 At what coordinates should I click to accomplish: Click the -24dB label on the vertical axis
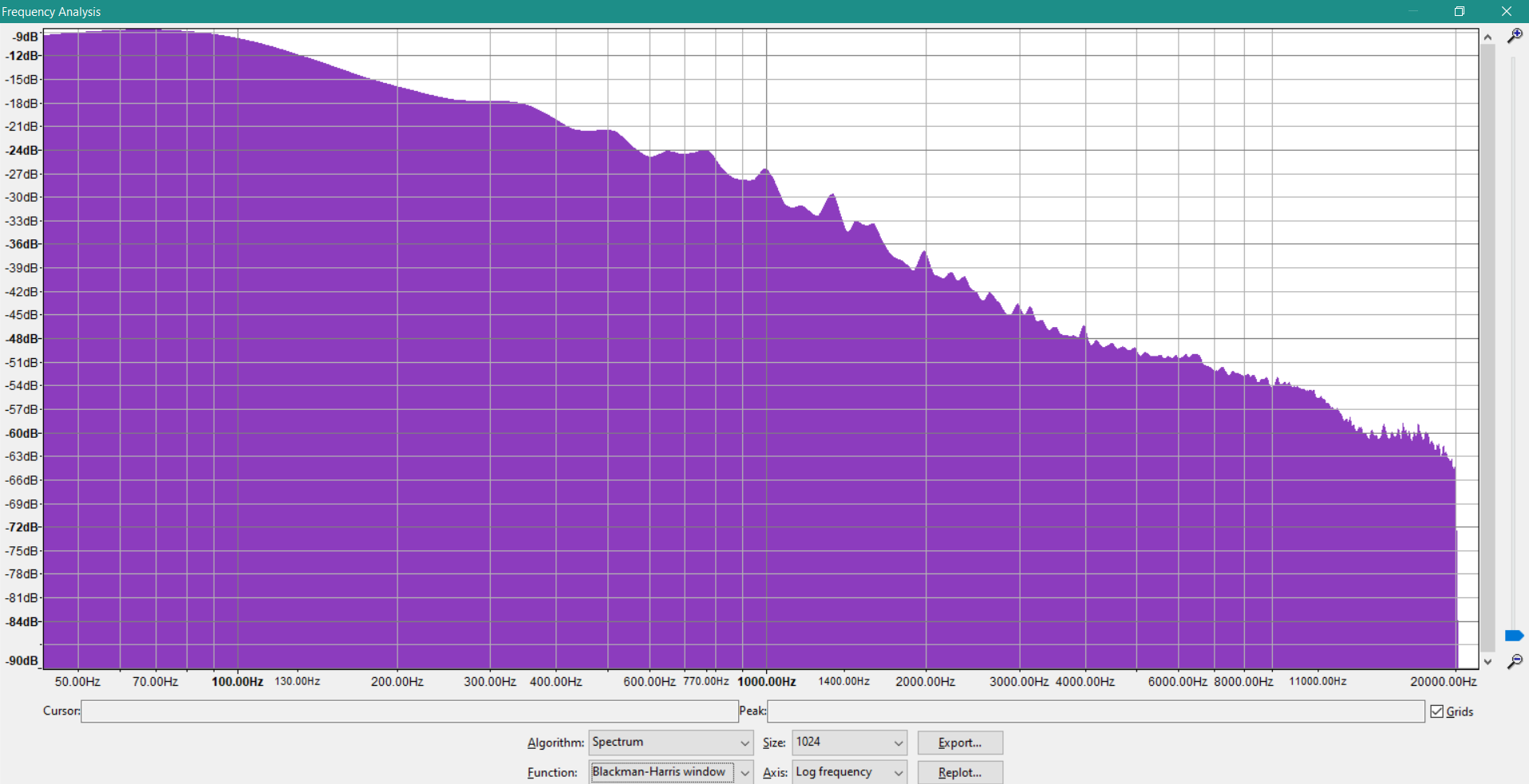click(22, 150)
